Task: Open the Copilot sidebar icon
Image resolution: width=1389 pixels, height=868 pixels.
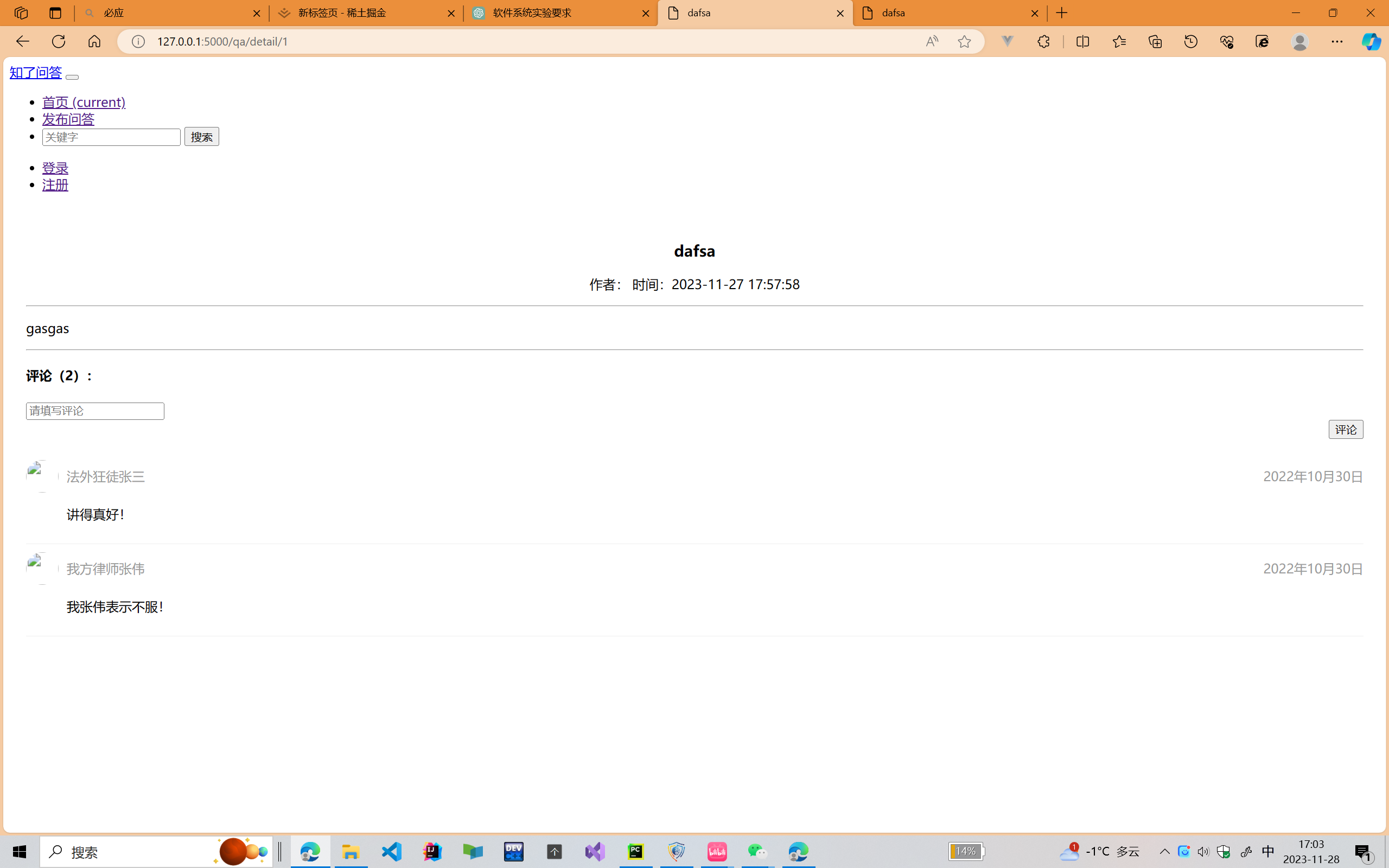Action: (x=1371, y=41)
